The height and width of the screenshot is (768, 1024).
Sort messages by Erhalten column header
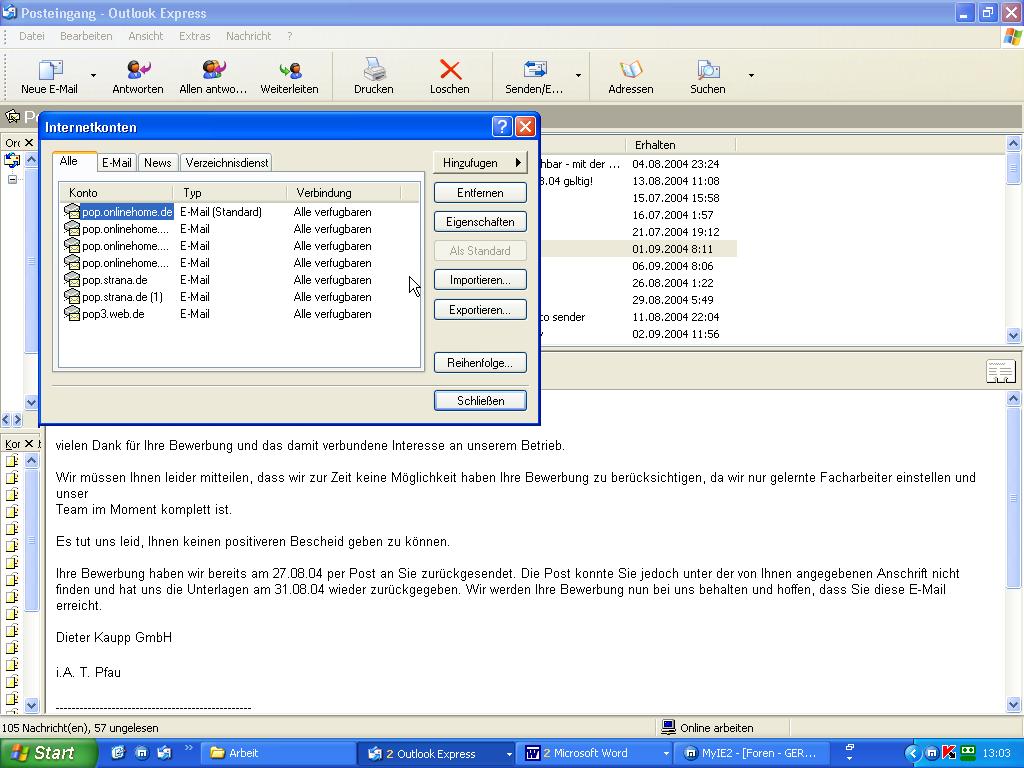pos(680,145)
